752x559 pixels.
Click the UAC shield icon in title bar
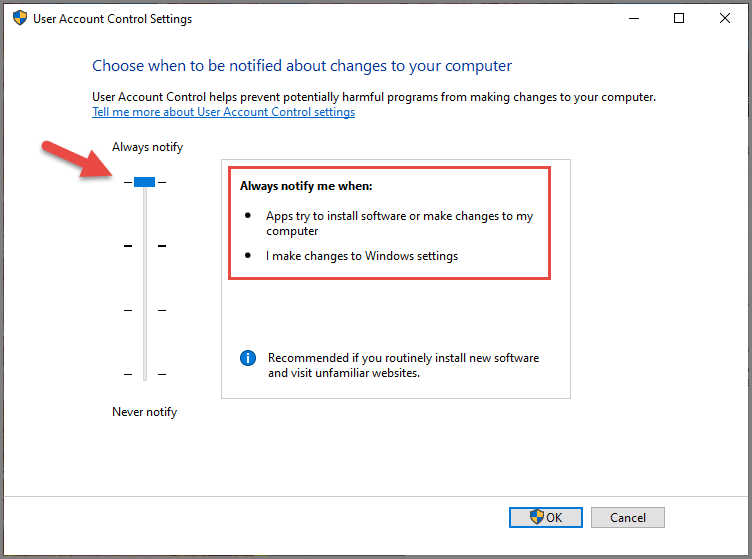20,18
